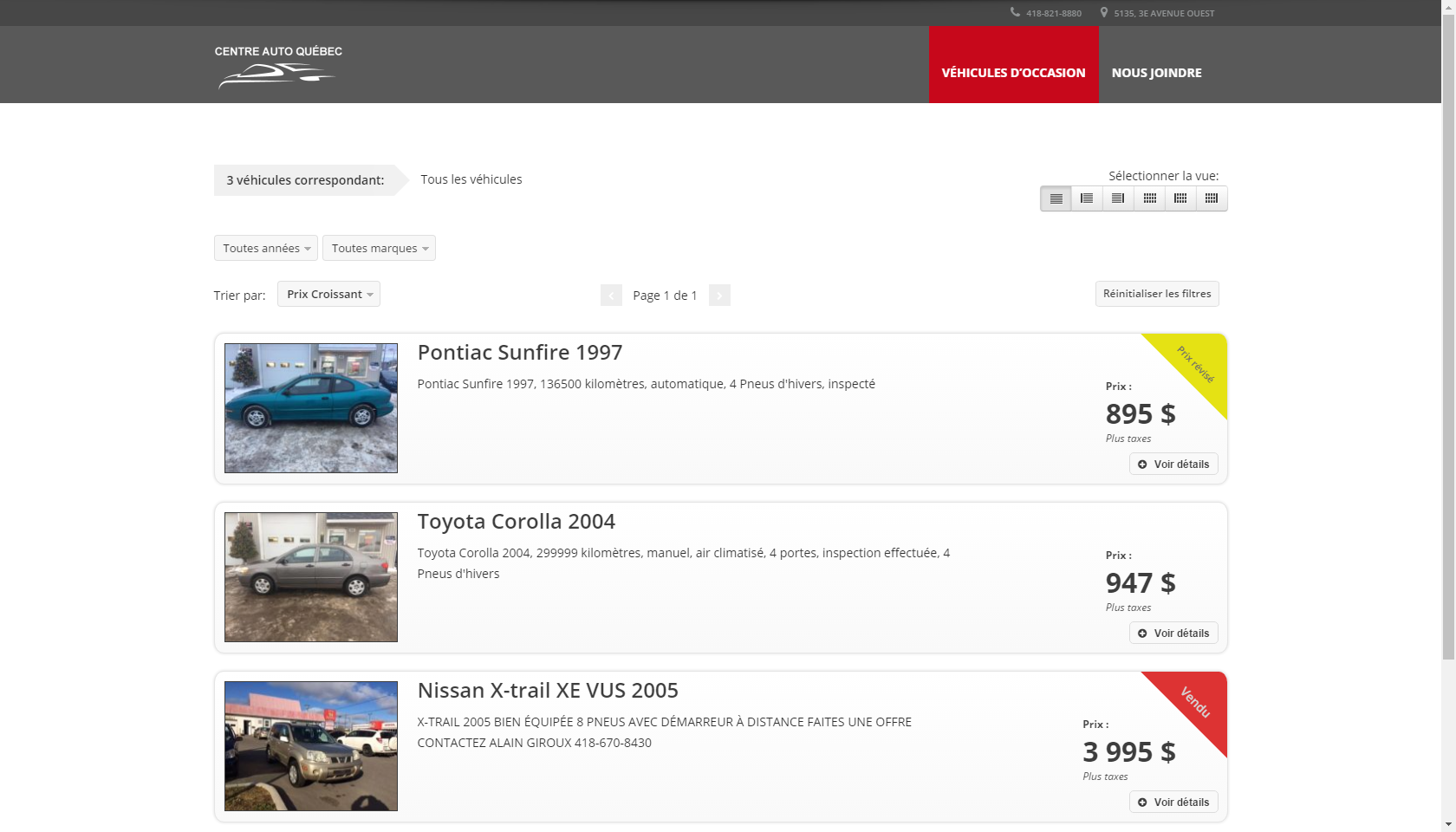
Task: Click the Pontiac Sunfire description text
Action: (646, 384)
